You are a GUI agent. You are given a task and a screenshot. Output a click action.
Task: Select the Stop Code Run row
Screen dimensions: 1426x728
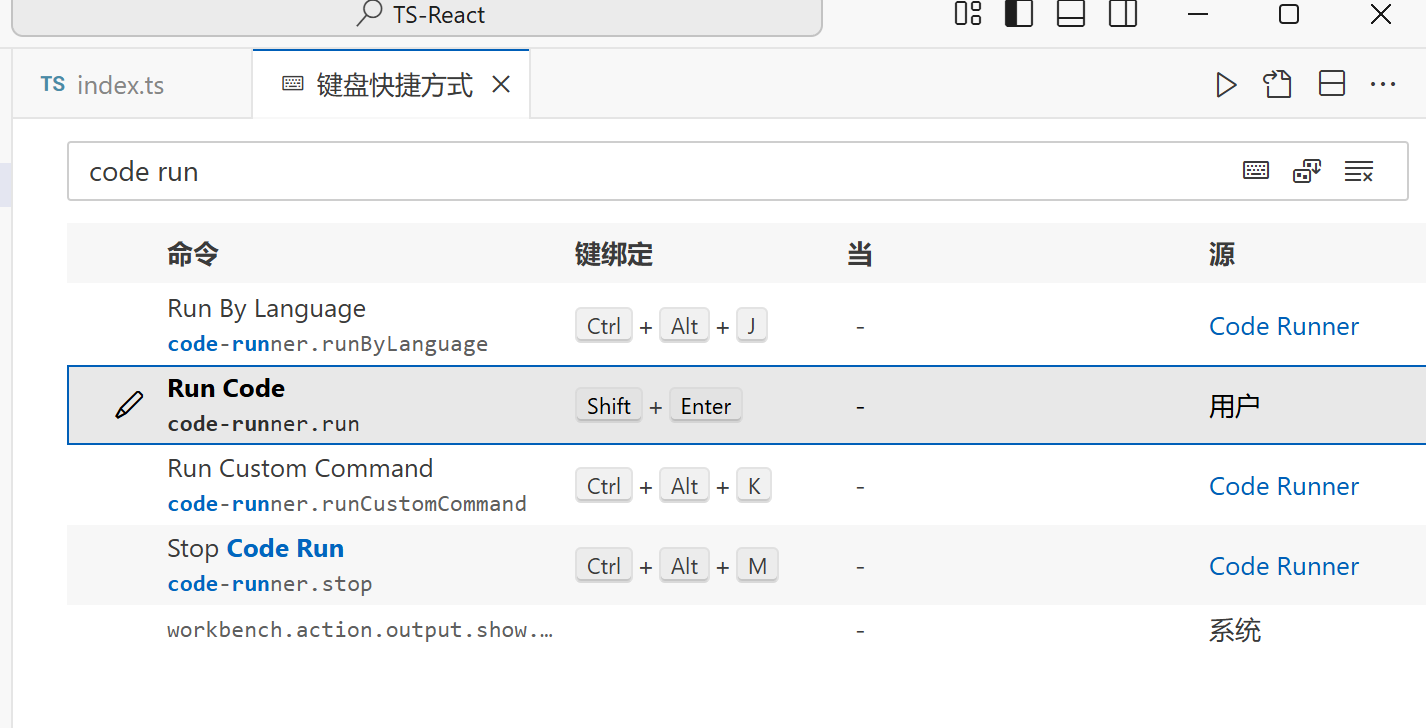(746, 565)
